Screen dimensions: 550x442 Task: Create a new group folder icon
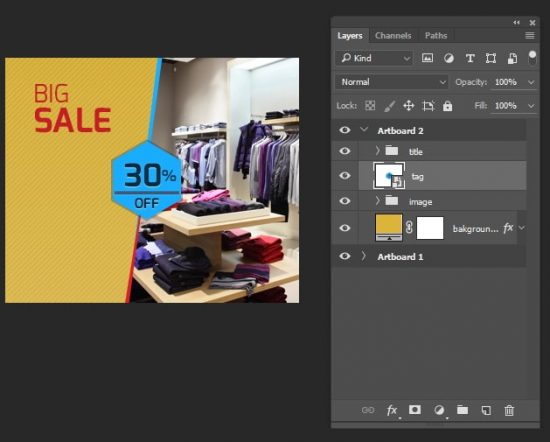click(462, 410)
